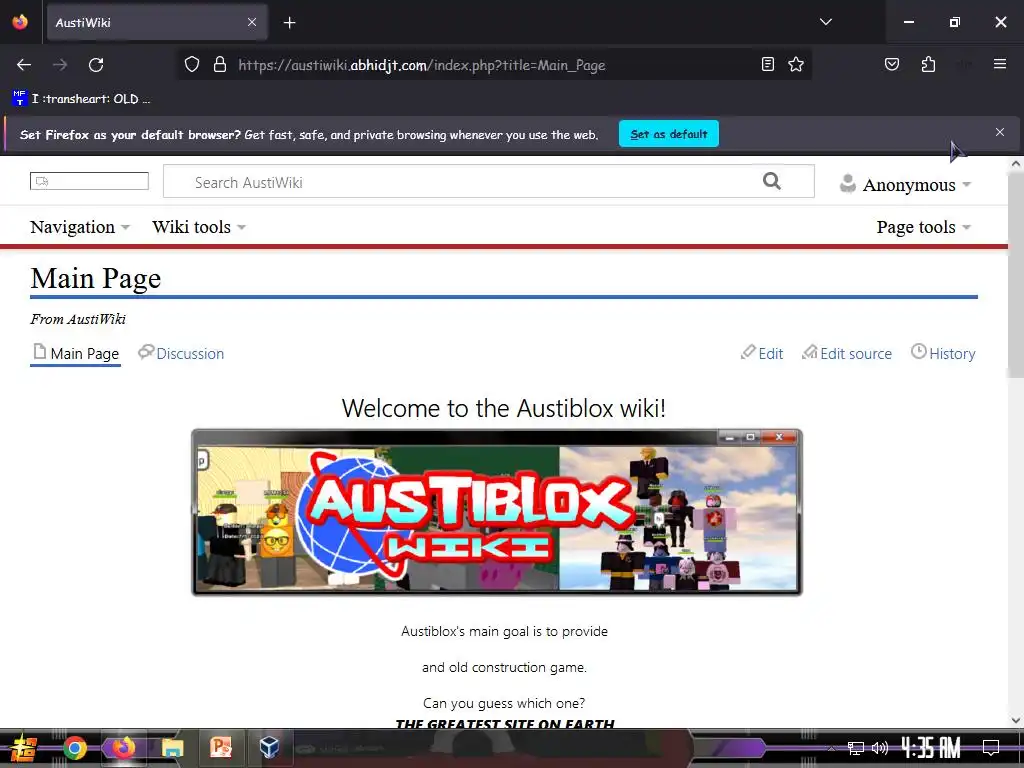This screenshot has height=768, width=1024.
Task: Open the Anonymous user dropdown
Action: (x=906, y=185)
